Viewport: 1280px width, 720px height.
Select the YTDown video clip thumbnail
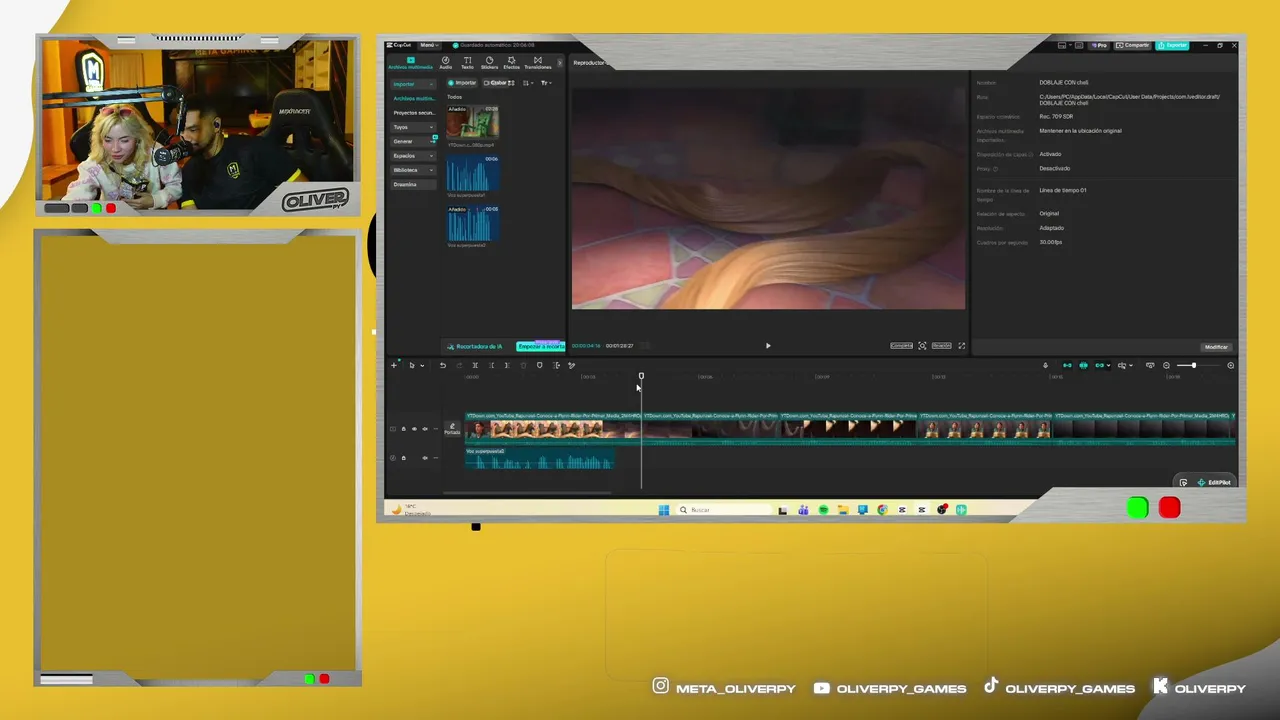tap(472, 122)
